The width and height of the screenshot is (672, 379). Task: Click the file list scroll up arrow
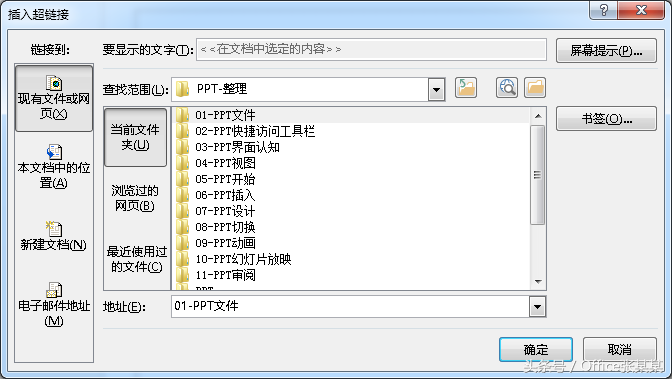click(538, 116)
